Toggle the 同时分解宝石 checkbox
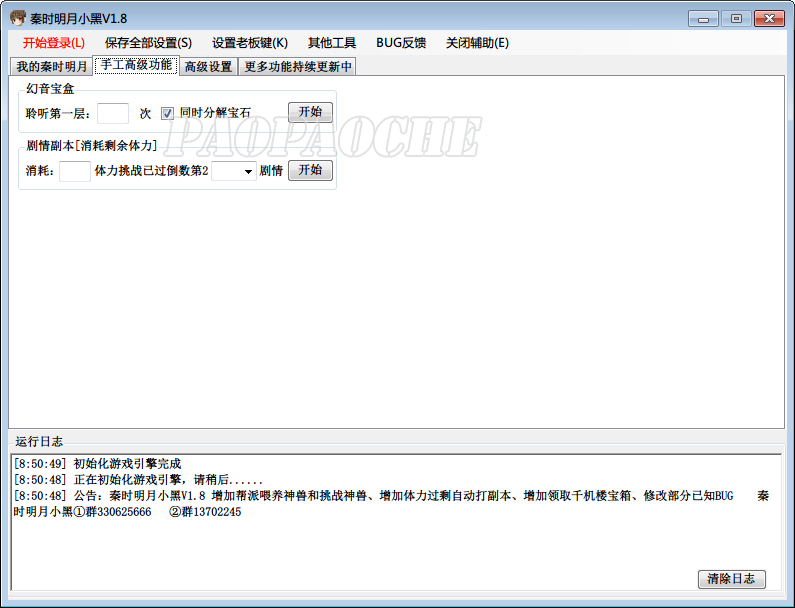Image resolution: width=795 pixels, height=608 pixels. (x=167, y=113)
